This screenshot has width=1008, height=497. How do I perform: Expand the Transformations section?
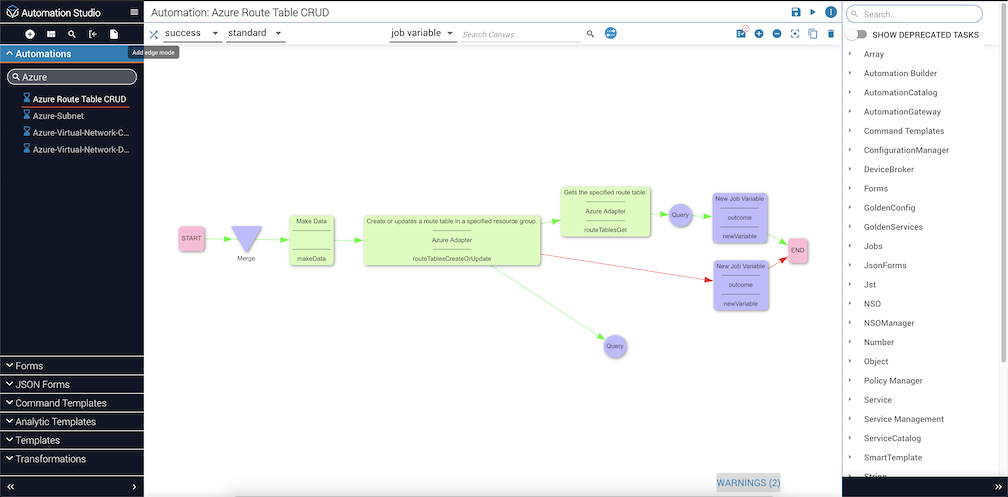(72, 459)
